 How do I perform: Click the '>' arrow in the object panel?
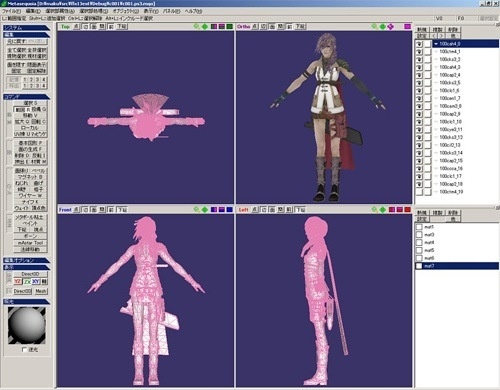coord(441,36)
